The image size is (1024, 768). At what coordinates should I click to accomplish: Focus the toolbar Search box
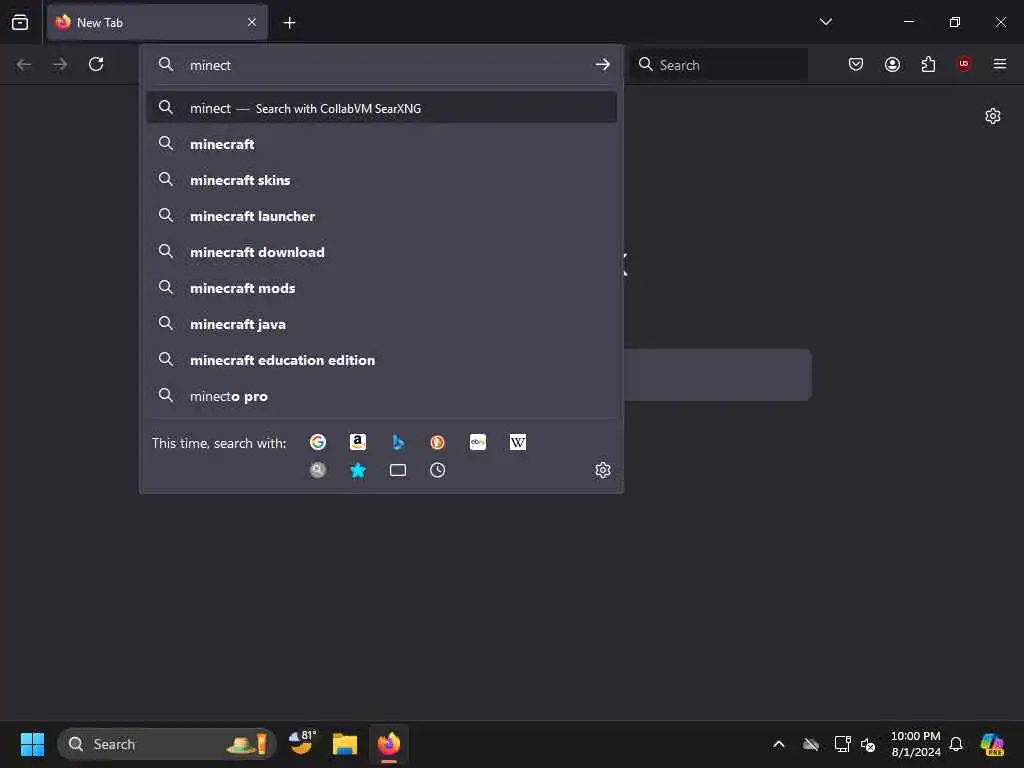pos(718,64)
